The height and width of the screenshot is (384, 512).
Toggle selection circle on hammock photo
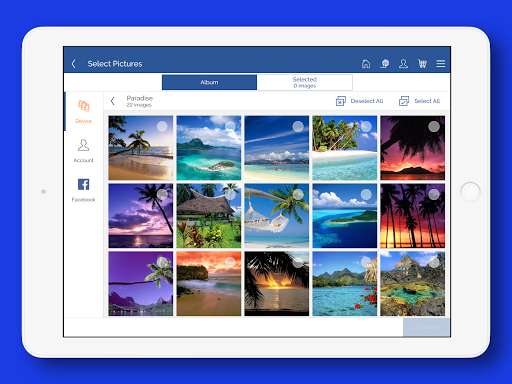coord(298,194)
